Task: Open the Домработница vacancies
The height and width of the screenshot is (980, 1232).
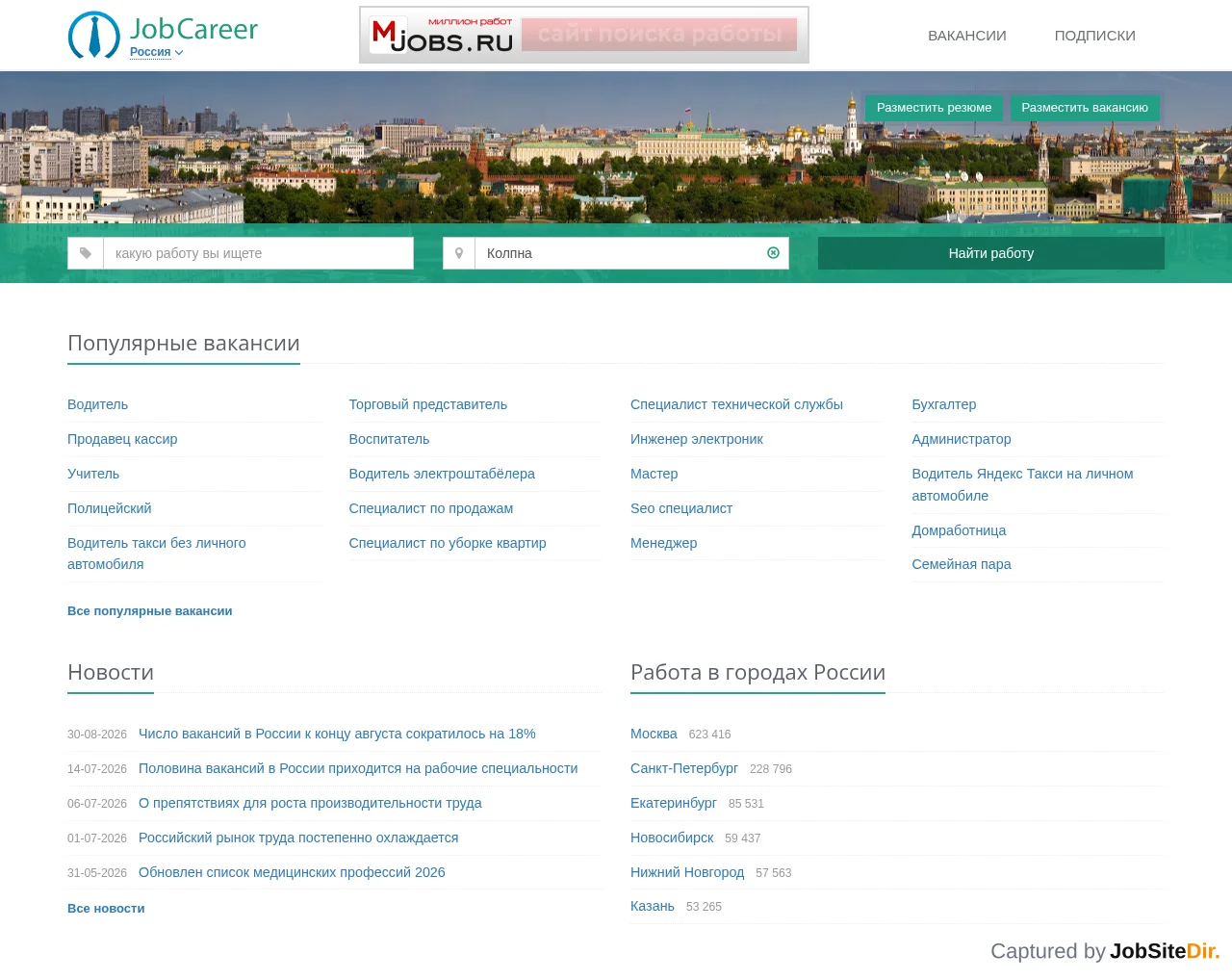Action: click(x=959, y=530)
